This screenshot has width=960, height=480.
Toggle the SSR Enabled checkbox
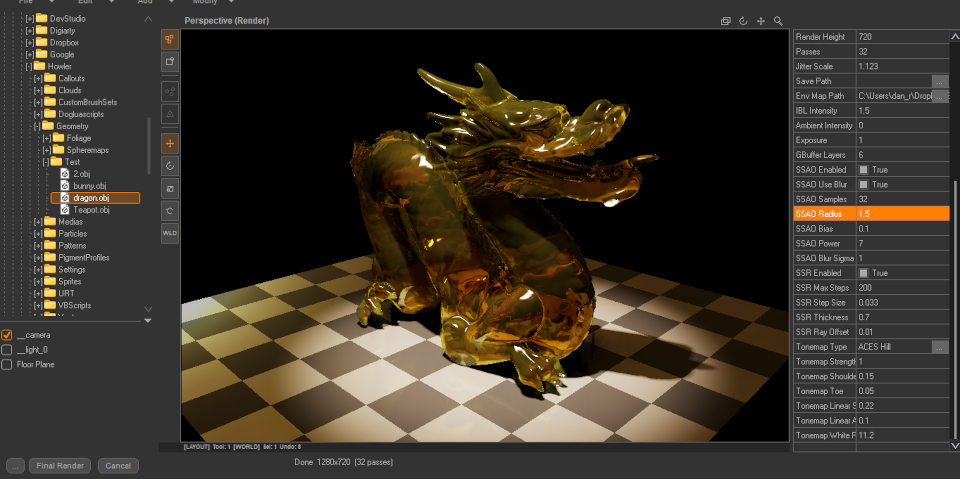click(863, 273)
